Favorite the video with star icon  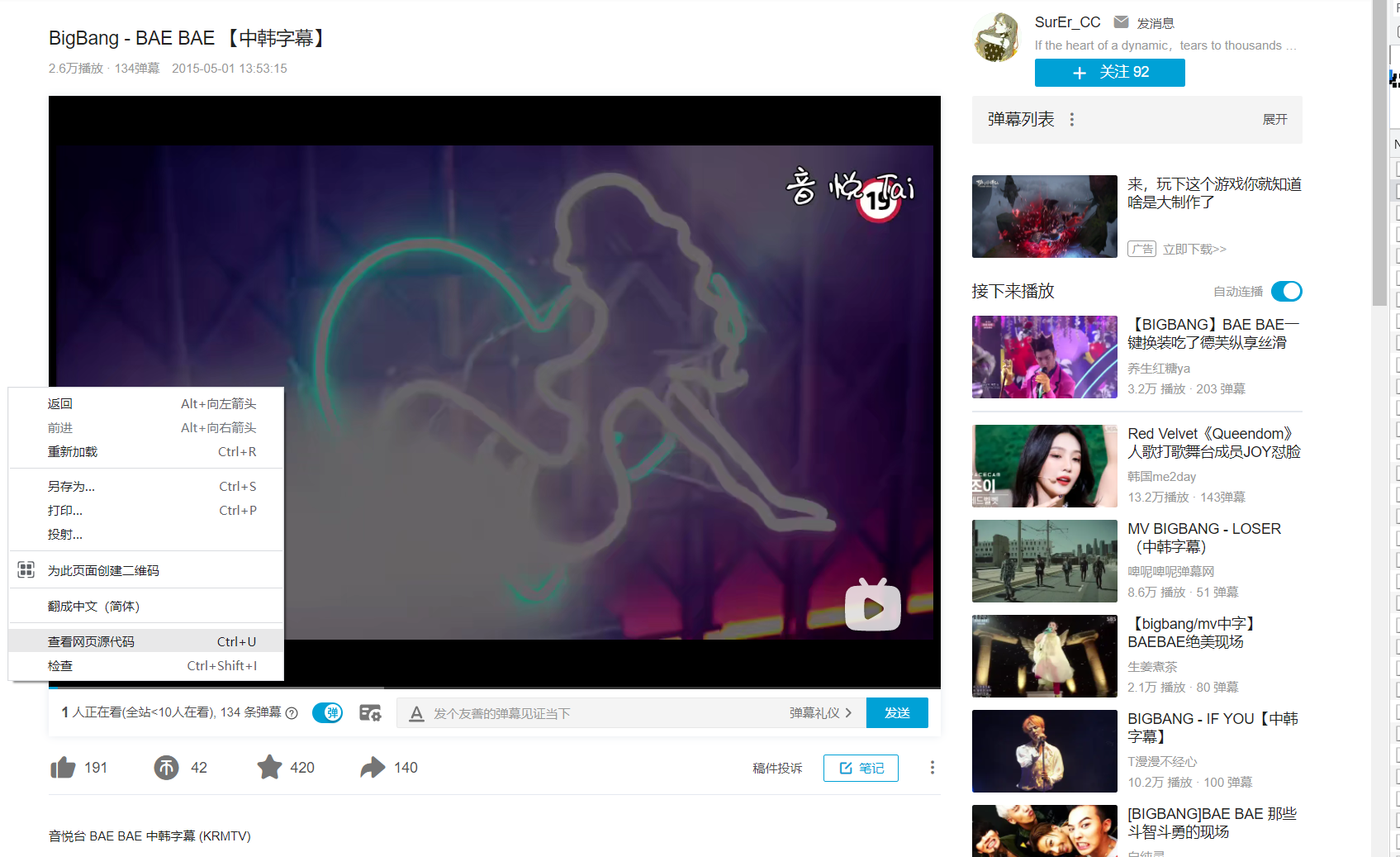[x=269, y=768]
